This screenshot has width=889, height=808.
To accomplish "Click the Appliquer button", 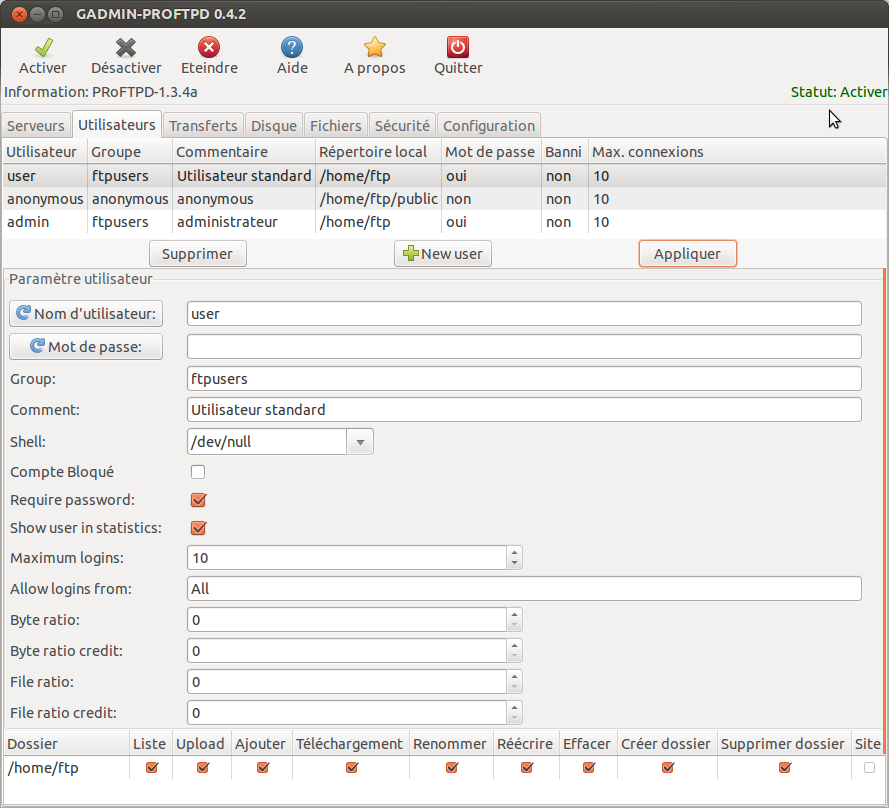I will (687, 254).
